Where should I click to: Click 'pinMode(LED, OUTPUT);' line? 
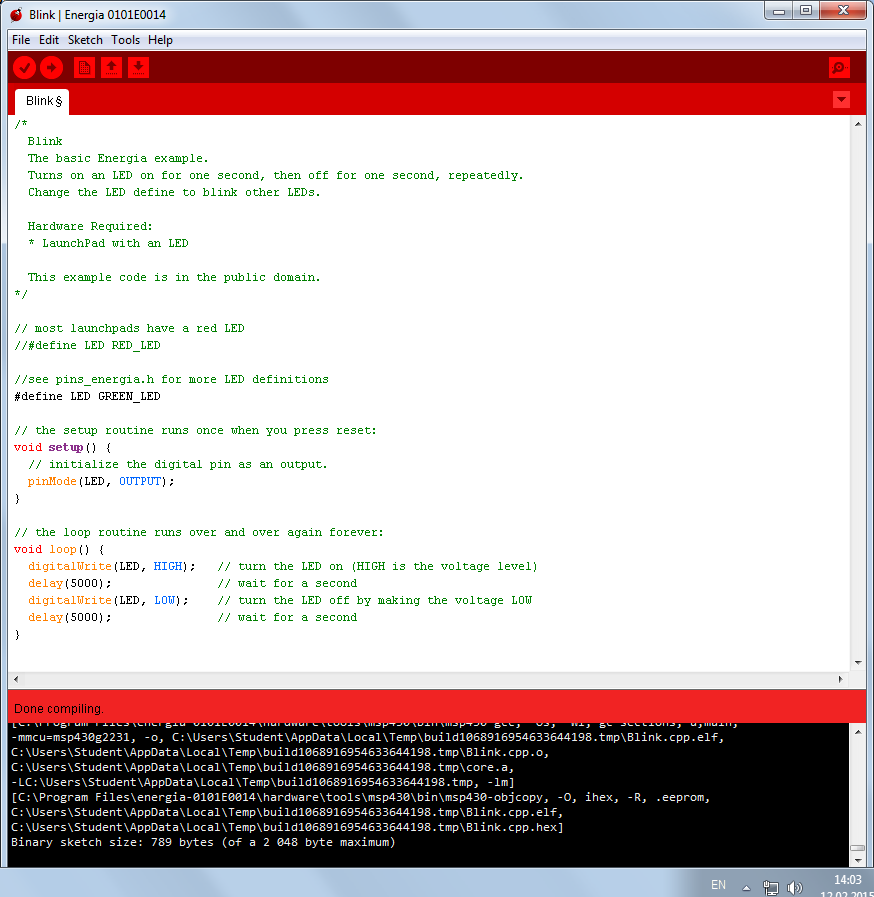pos(101,482)
